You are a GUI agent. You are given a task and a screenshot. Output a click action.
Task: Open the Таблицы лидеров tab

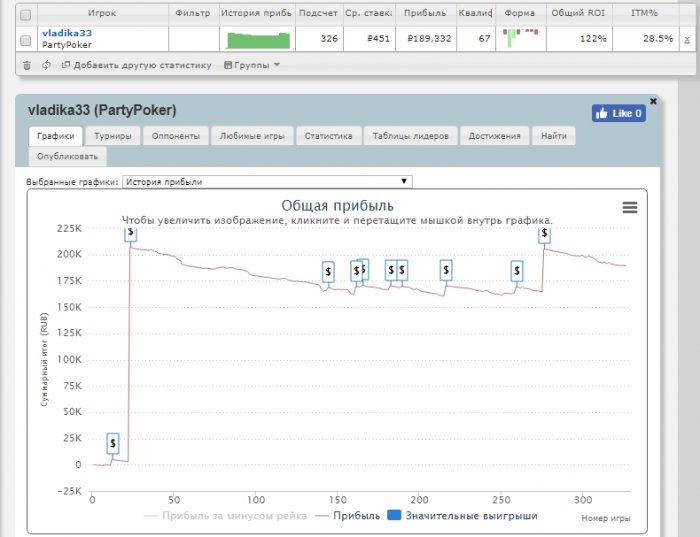(x=411, y=136)
